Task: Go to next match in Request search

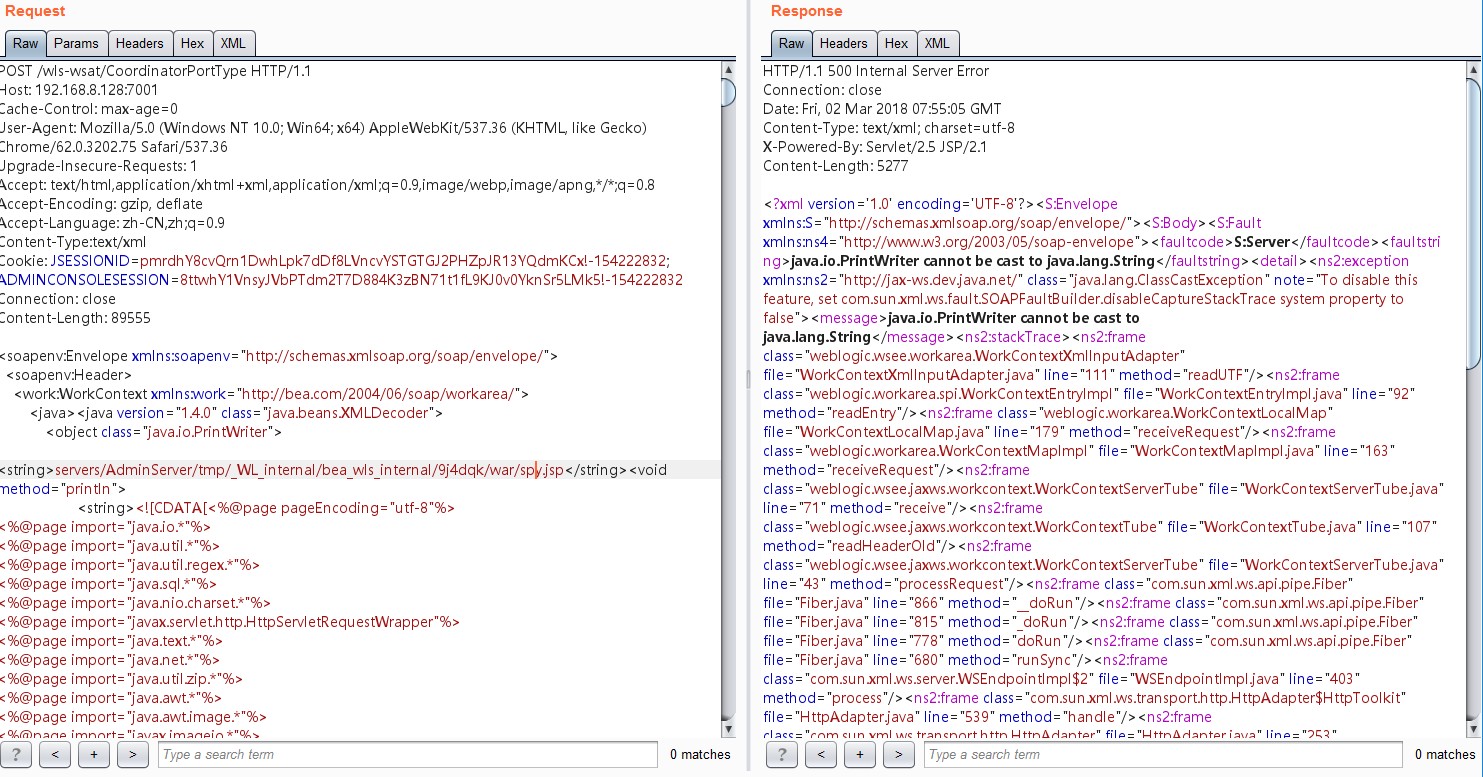Action: pyautogui.click(x=131, y=754)
